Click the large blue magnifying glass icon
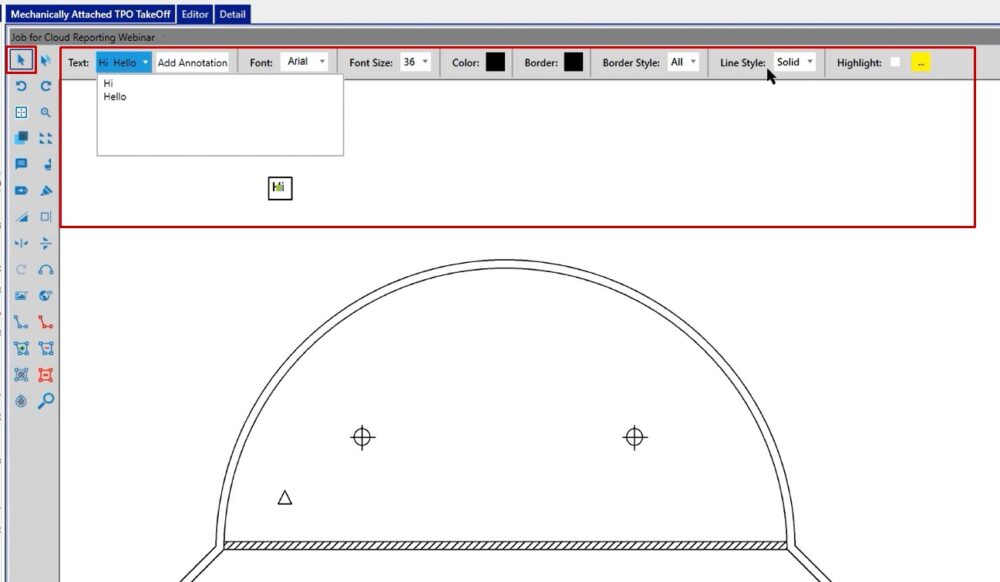The image size is (1000, 582). pos(46,401)
